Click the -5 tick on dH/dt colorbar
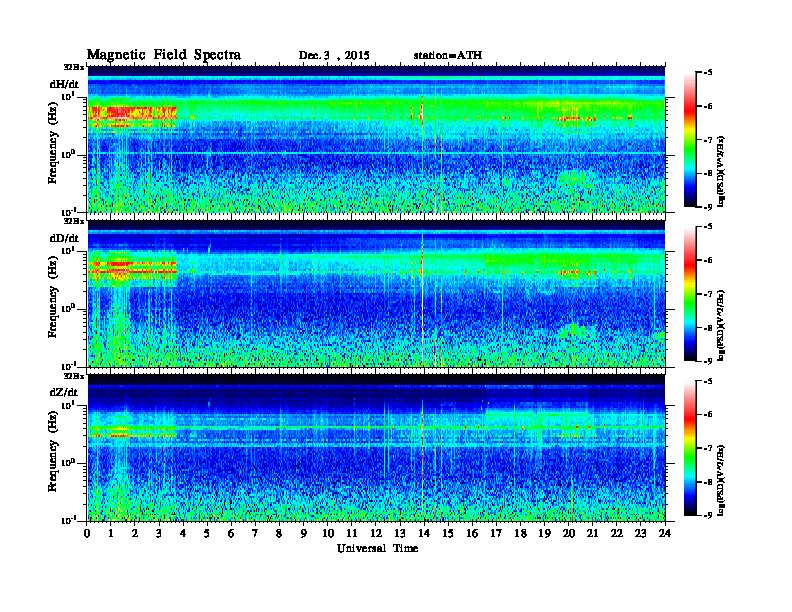The image size is (792, 612). tap(708, 73)
